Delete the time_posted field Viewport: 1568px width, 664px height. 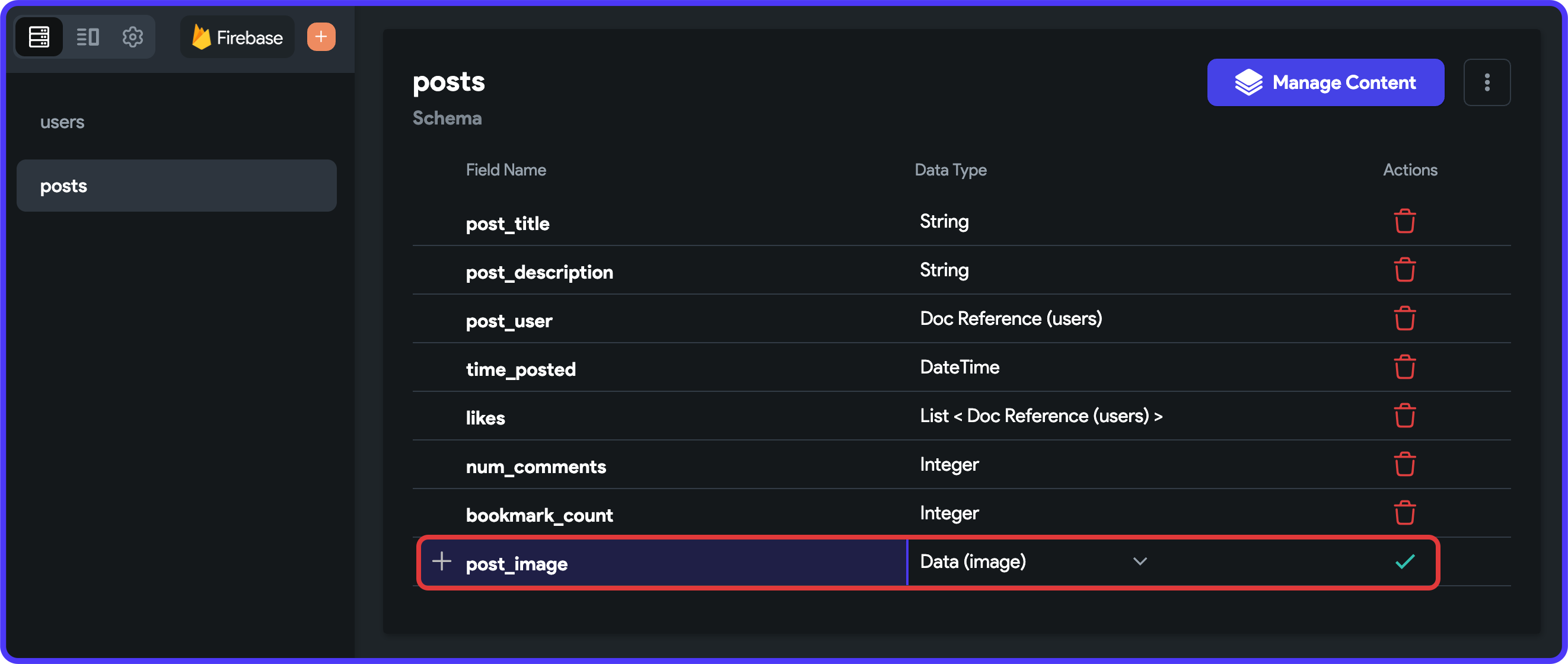click(1404, 367)
